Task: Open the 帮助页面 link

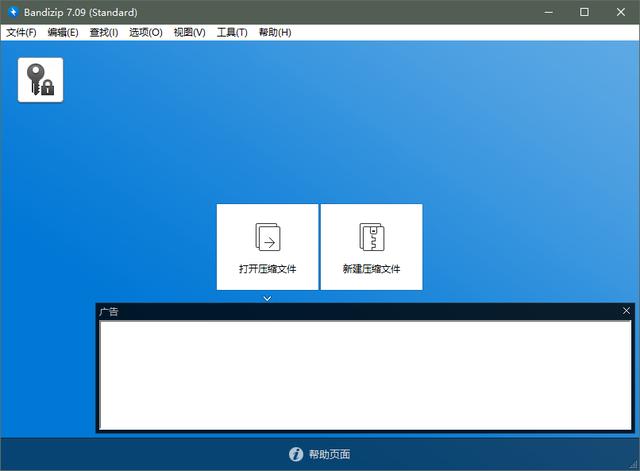Action: [329, 454]
